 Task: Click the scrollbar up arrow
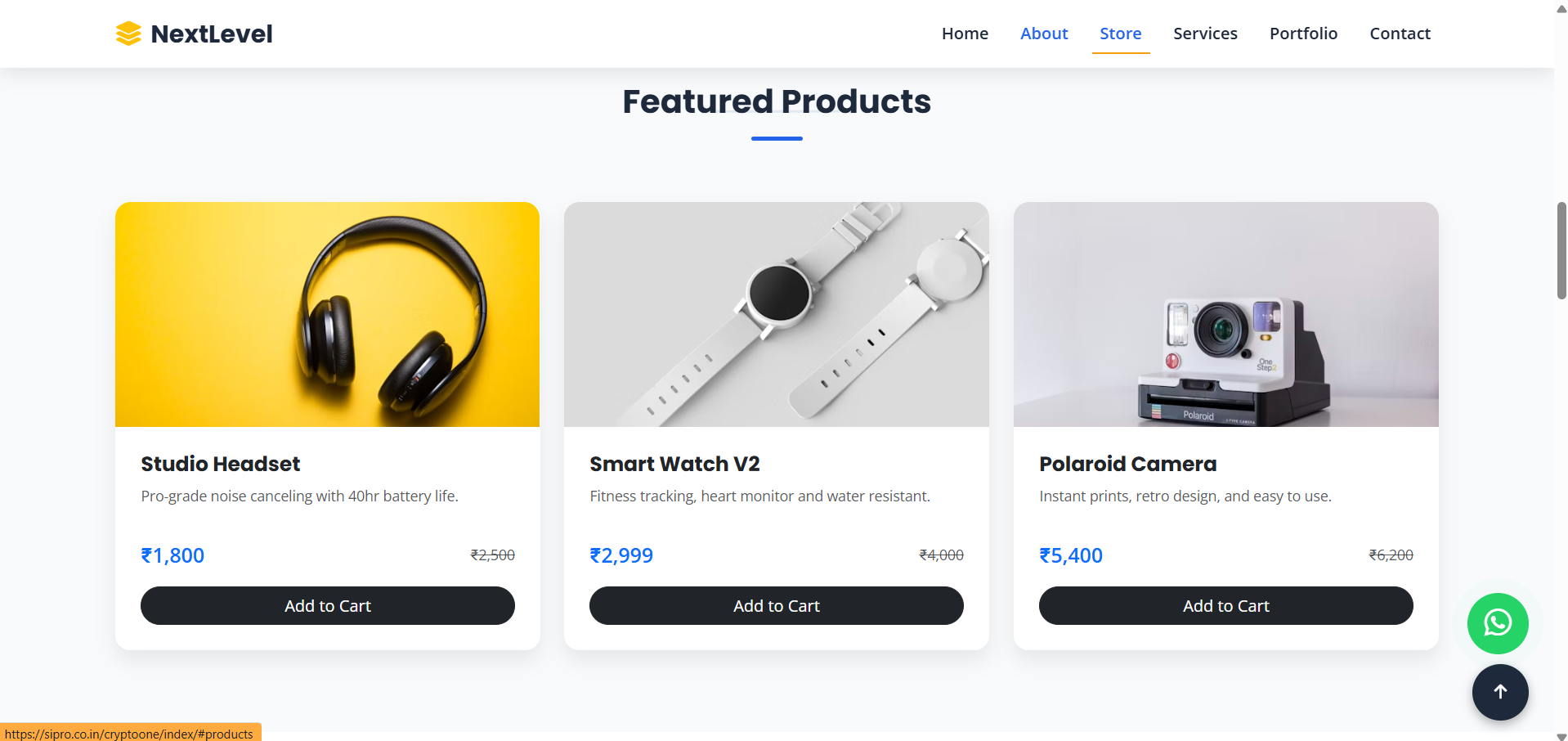tap(1561, 8)
